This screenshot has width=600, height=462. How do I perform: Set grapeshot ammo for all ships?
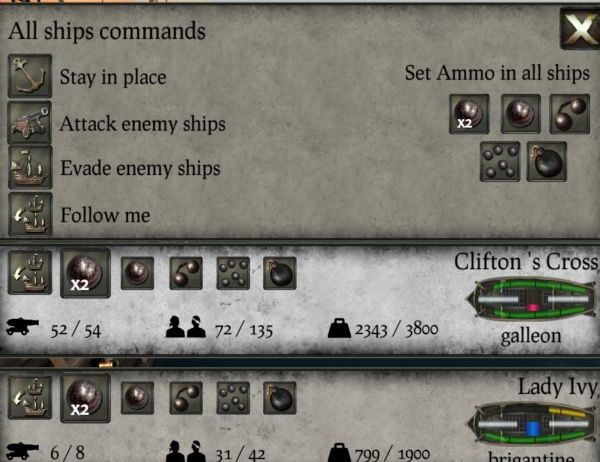coord(500,161)
